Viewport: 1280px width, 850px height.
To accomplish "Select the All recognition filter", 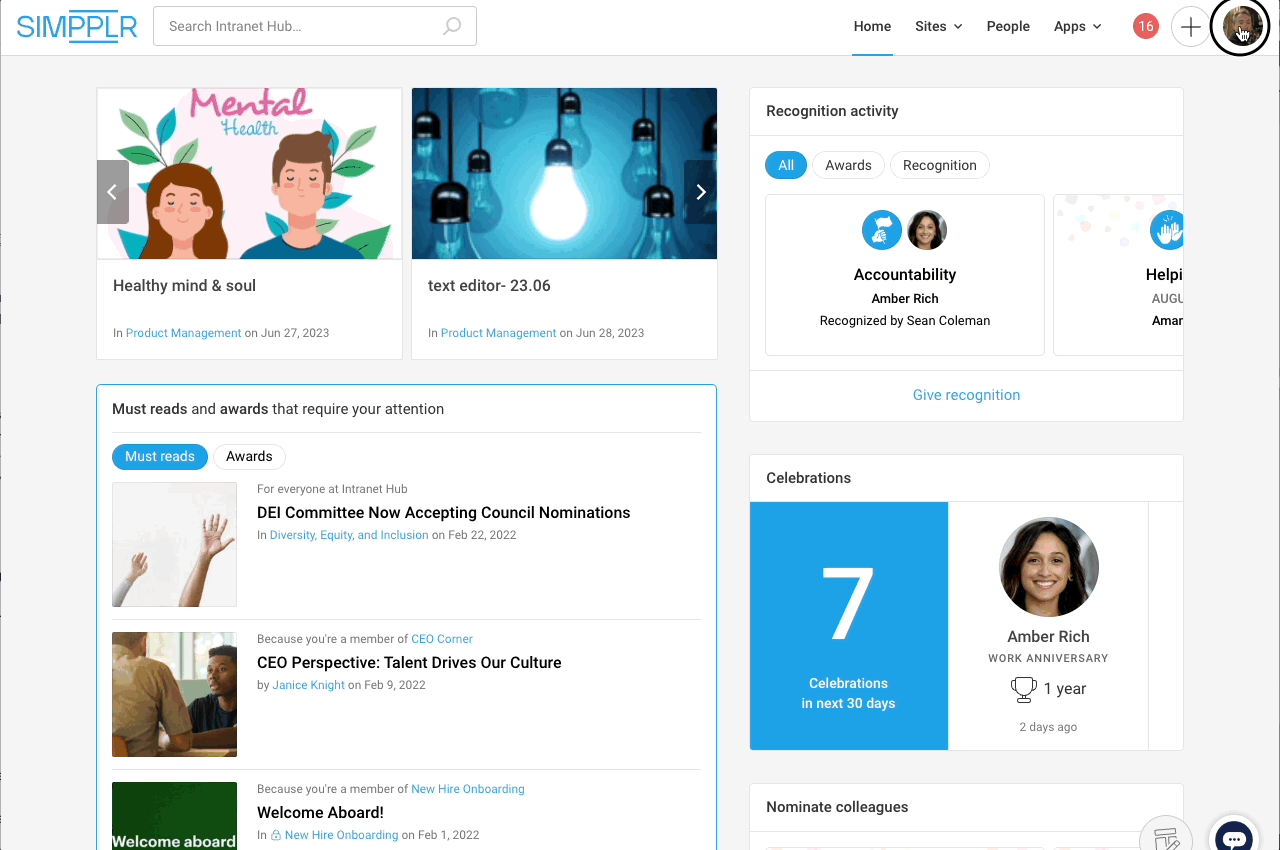I will click(786, 165).
